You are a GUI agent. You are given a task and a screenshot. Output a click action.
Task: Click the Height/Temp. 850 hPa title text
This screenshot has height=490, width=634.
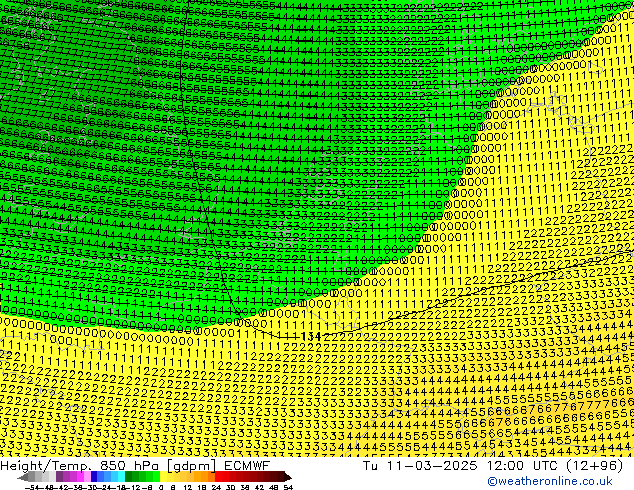pos(81,465)
